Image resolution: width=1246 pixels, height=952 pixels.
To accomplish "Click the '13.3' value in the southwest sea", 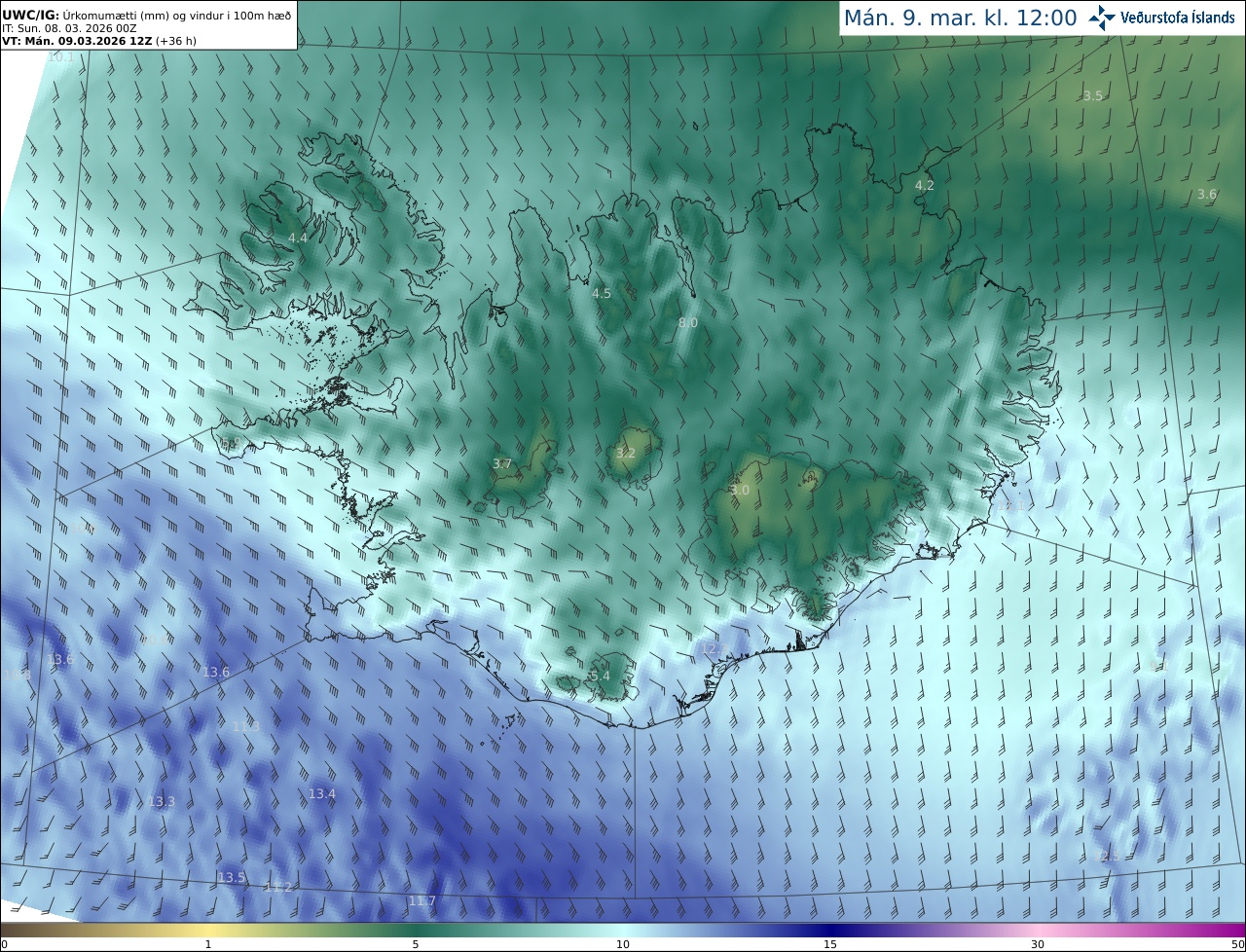I will click(x=162, y=802).
